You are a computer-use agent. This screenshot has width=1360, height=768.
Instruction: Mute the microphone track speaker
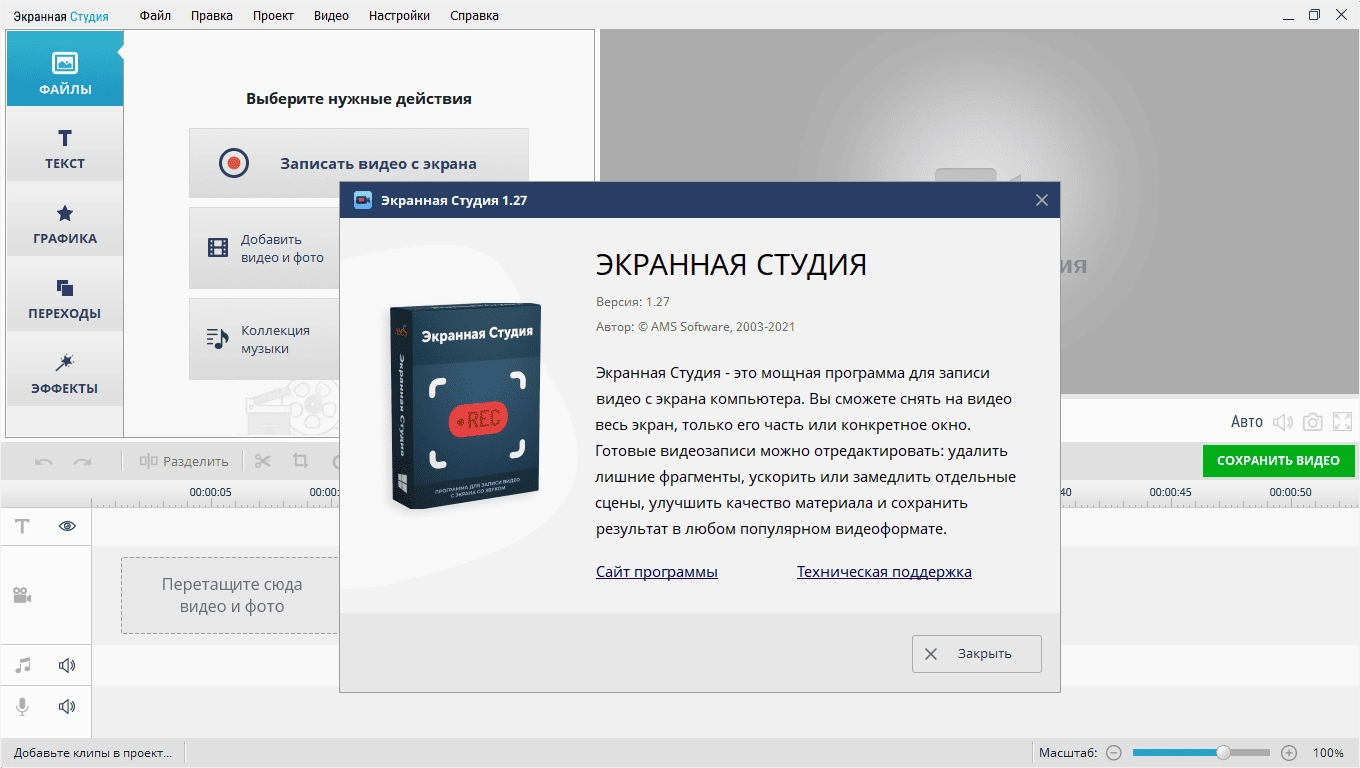(67, 706)
